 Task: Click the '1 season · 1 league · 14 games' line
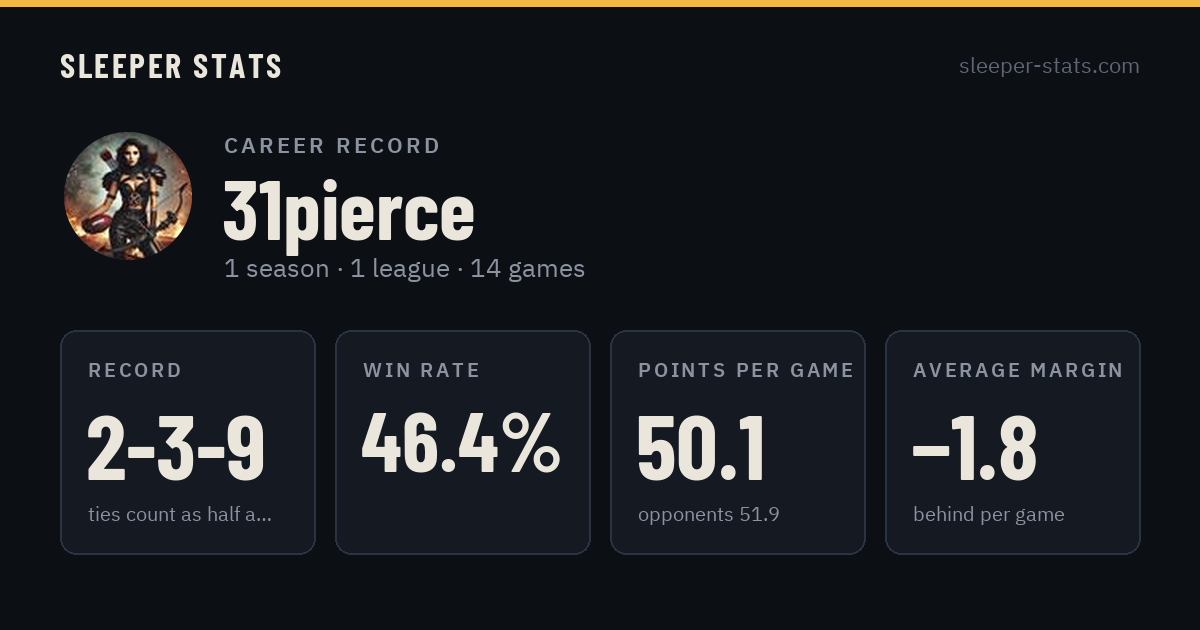click(404, 269)
